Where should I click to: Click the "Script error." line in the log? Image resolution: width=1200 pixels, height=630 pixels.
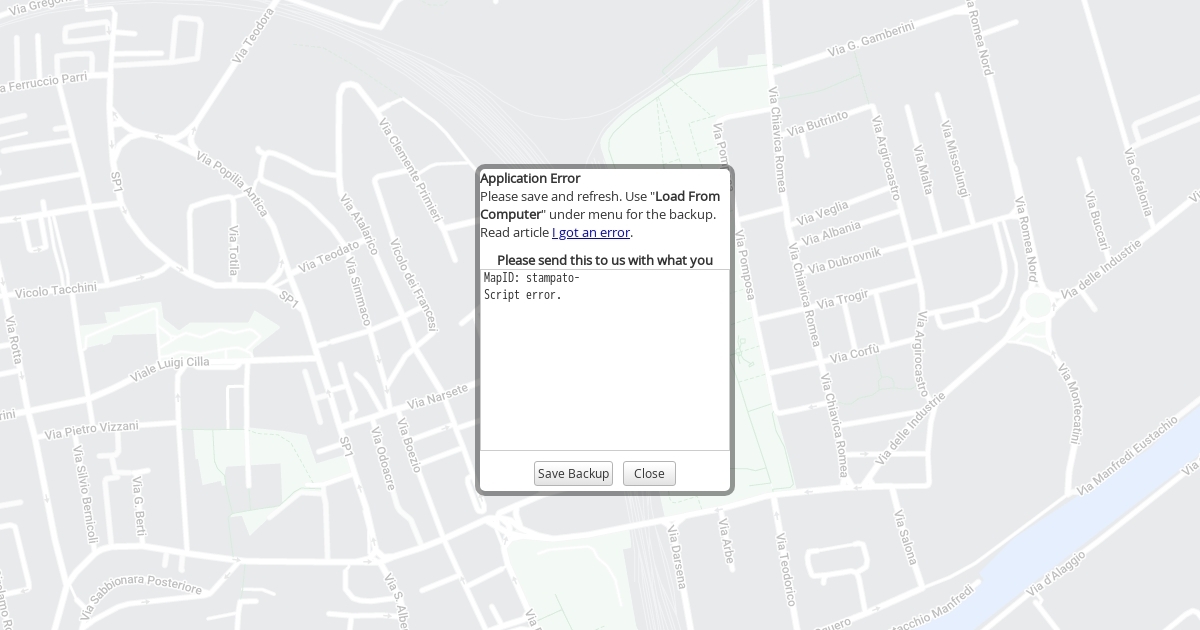[x=523, y=295]
